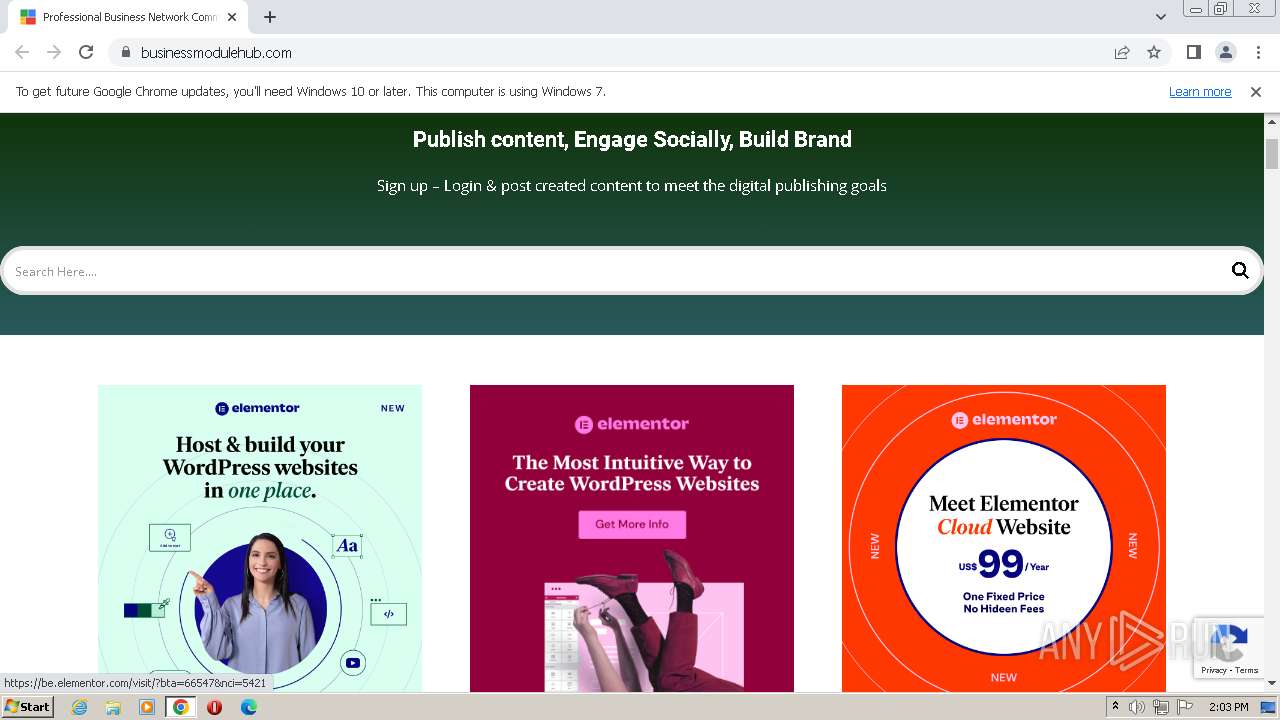Select the Professional Business Network tab

point(130,17)
